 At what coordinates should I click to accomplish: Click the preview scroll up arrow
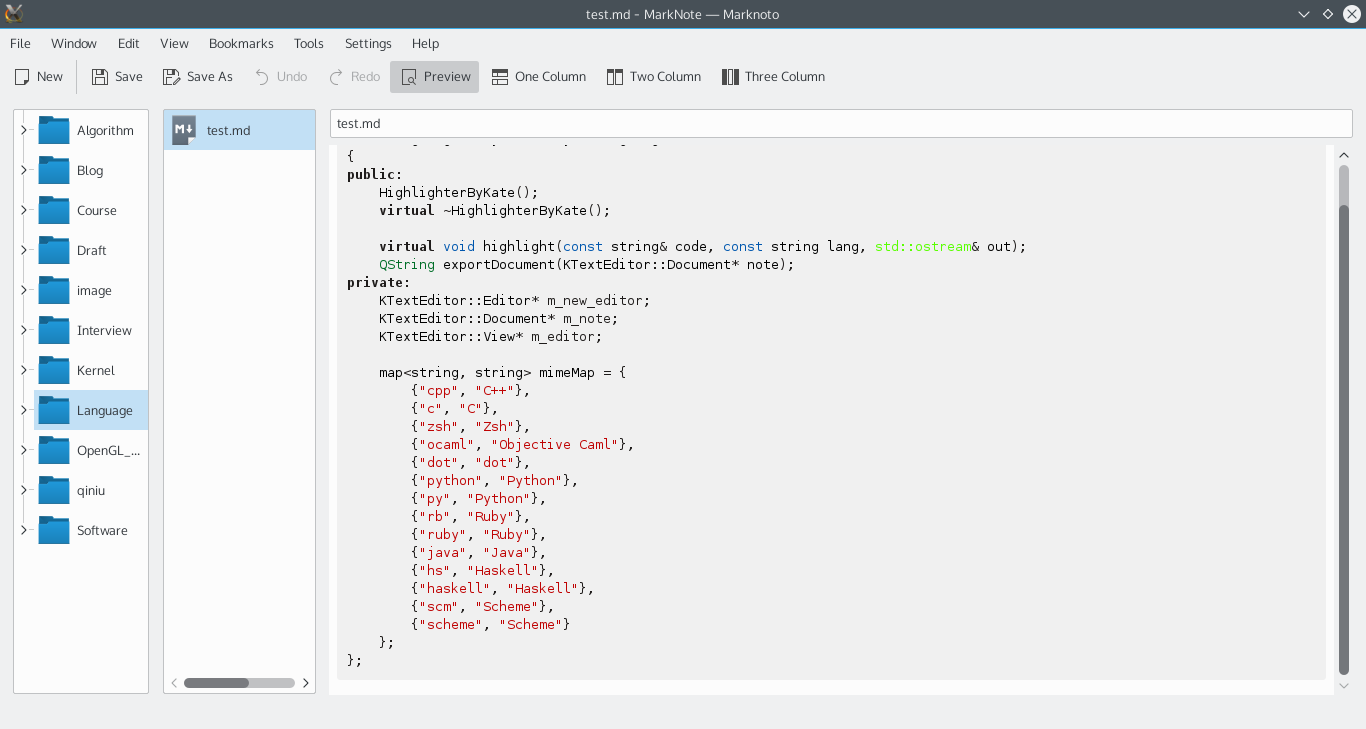tap(1344, 155)
